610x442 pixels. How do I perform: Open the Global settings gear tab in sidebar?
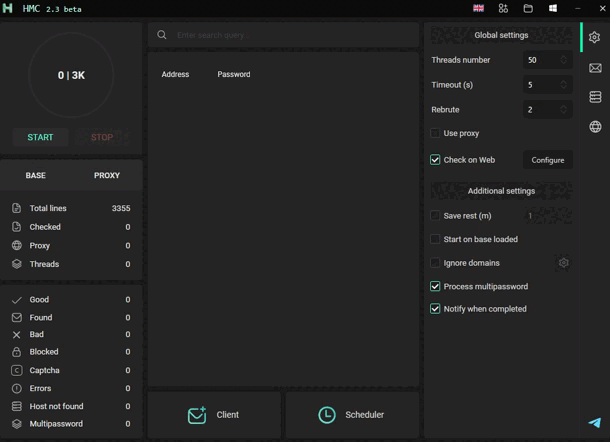point(594,37)
